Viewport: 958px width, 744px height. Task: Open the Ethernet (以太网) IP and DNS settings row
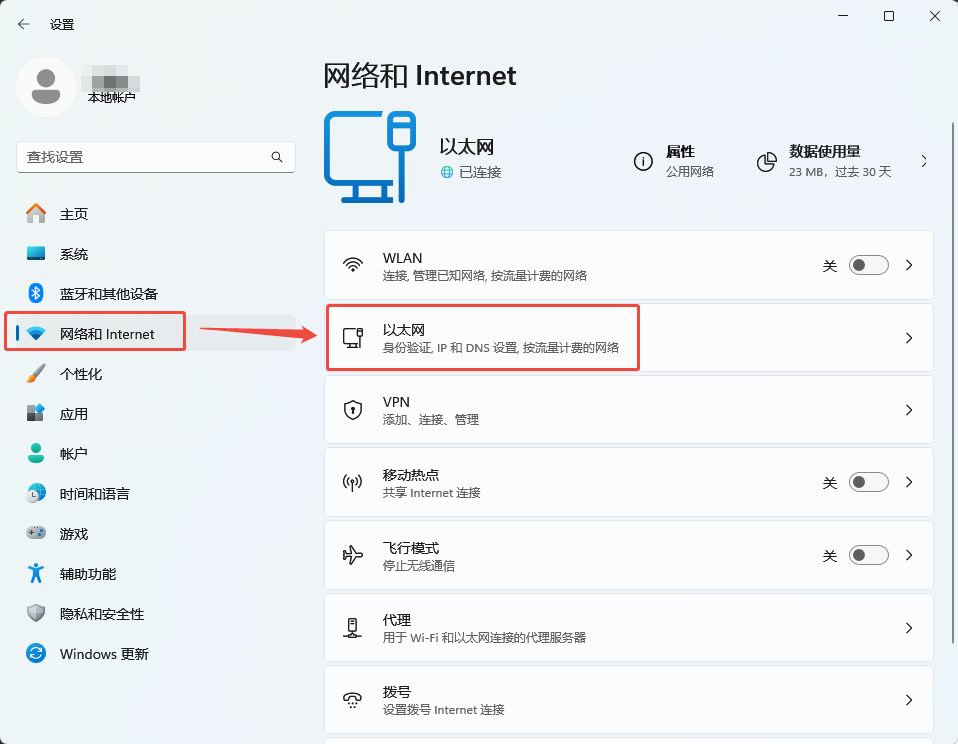tap(629, 338)
